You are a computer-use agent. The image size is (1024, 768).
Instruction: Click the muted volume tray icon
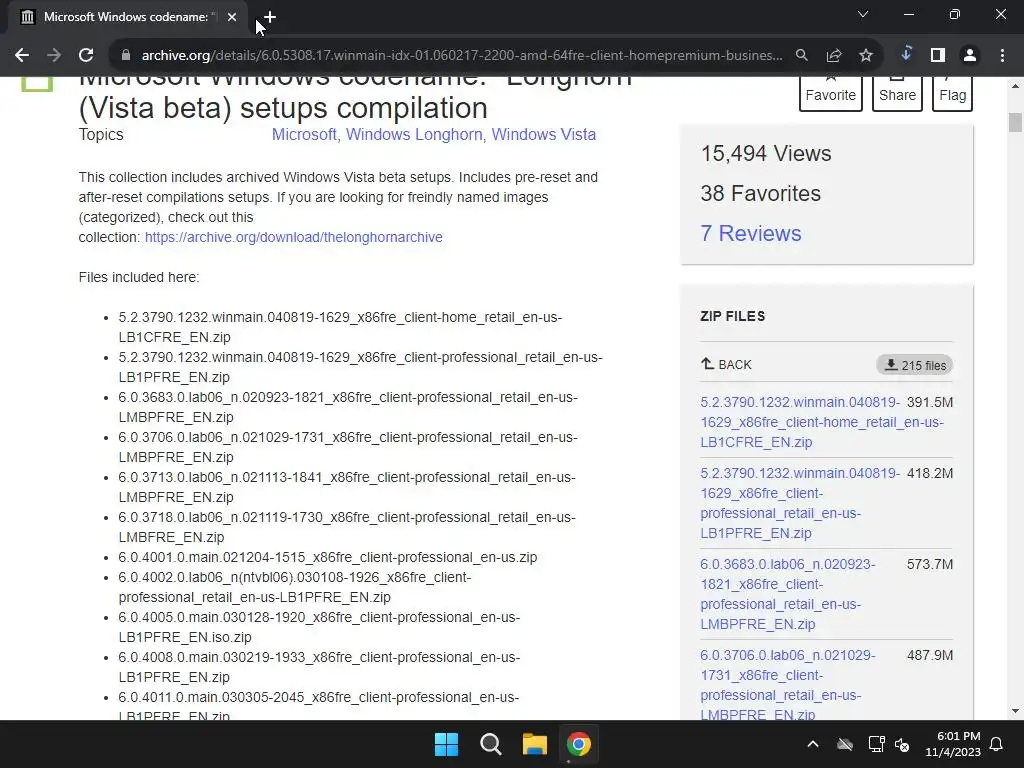point(903,744)
